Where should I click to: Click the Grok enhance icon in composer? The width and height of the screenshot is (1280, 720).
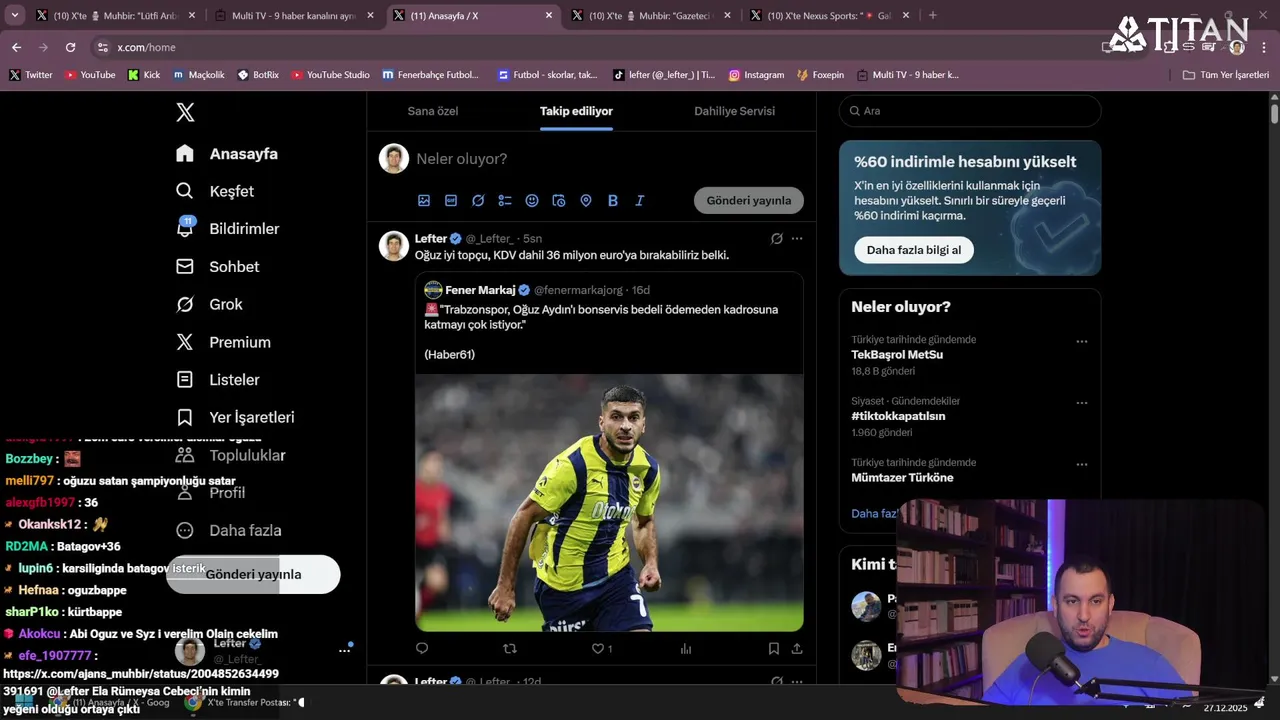point(478,201)
